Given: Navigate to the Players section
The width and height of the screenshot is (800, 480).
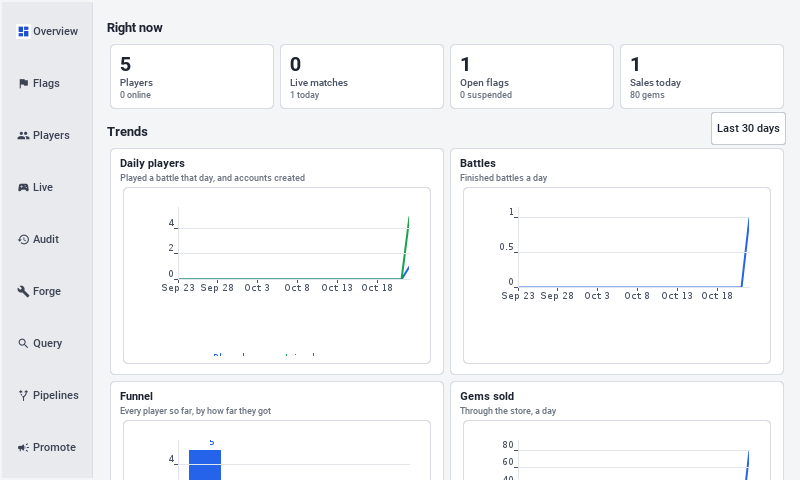Looking at the screenshot, I should [51, 136].
